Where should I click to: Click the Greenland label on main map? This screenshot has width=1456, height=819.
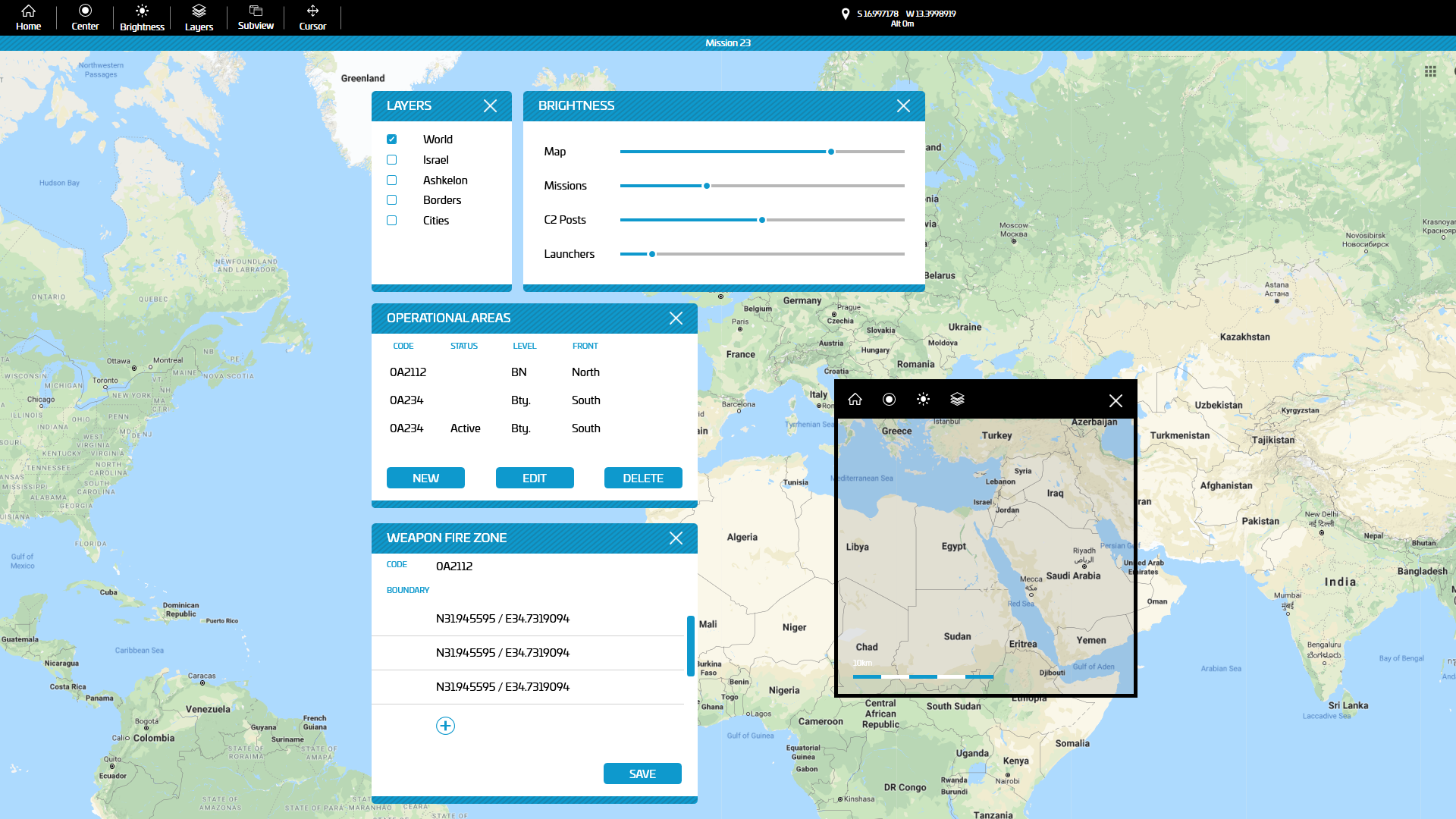pos(362,78)
